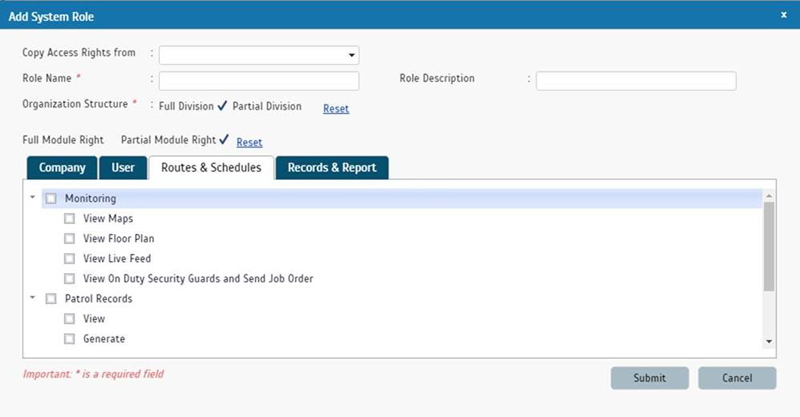The image size is (800, 417).
Task: Check the View Live Feed checkbox
Action: pyautogui.click(x=69, y=259)
